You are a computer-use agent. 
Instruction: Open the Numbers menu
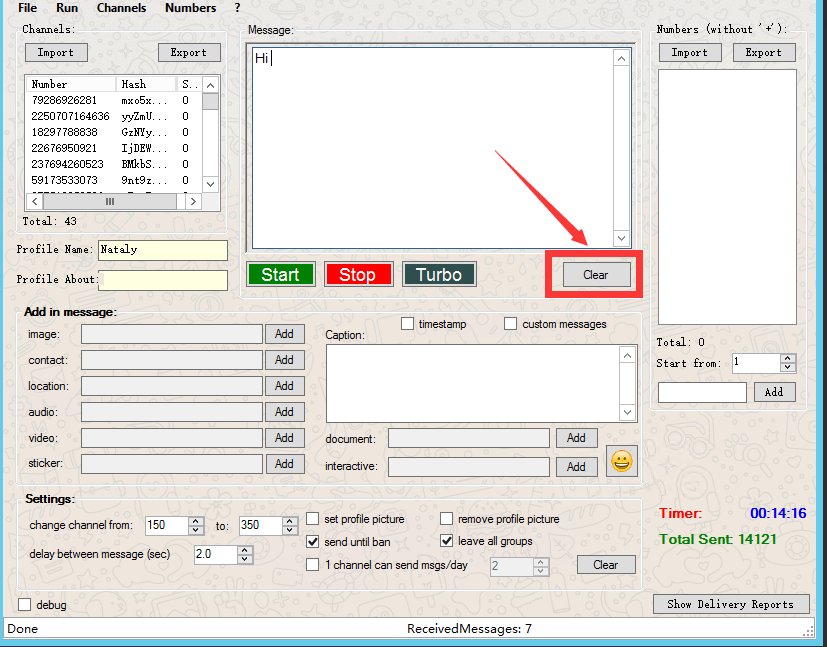(190, 8)
